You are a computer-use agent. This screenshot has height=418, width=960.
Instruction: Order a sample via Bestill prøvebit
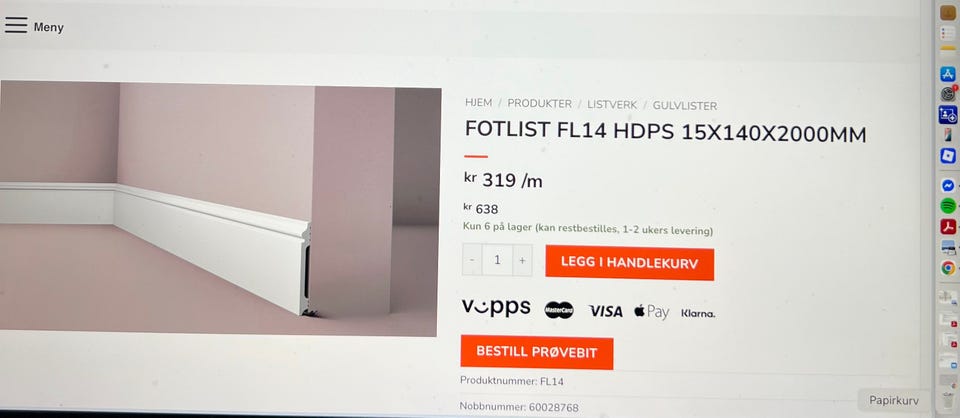(x=536, y=352)
